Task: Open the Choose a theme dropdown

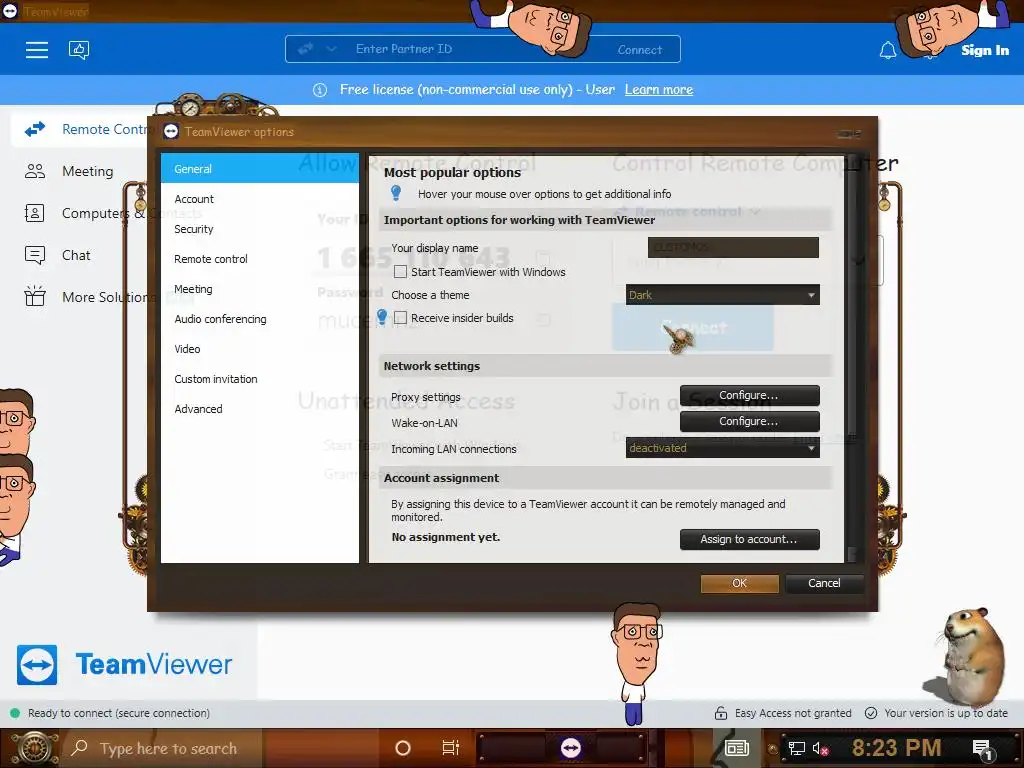Action: point(722,295)
